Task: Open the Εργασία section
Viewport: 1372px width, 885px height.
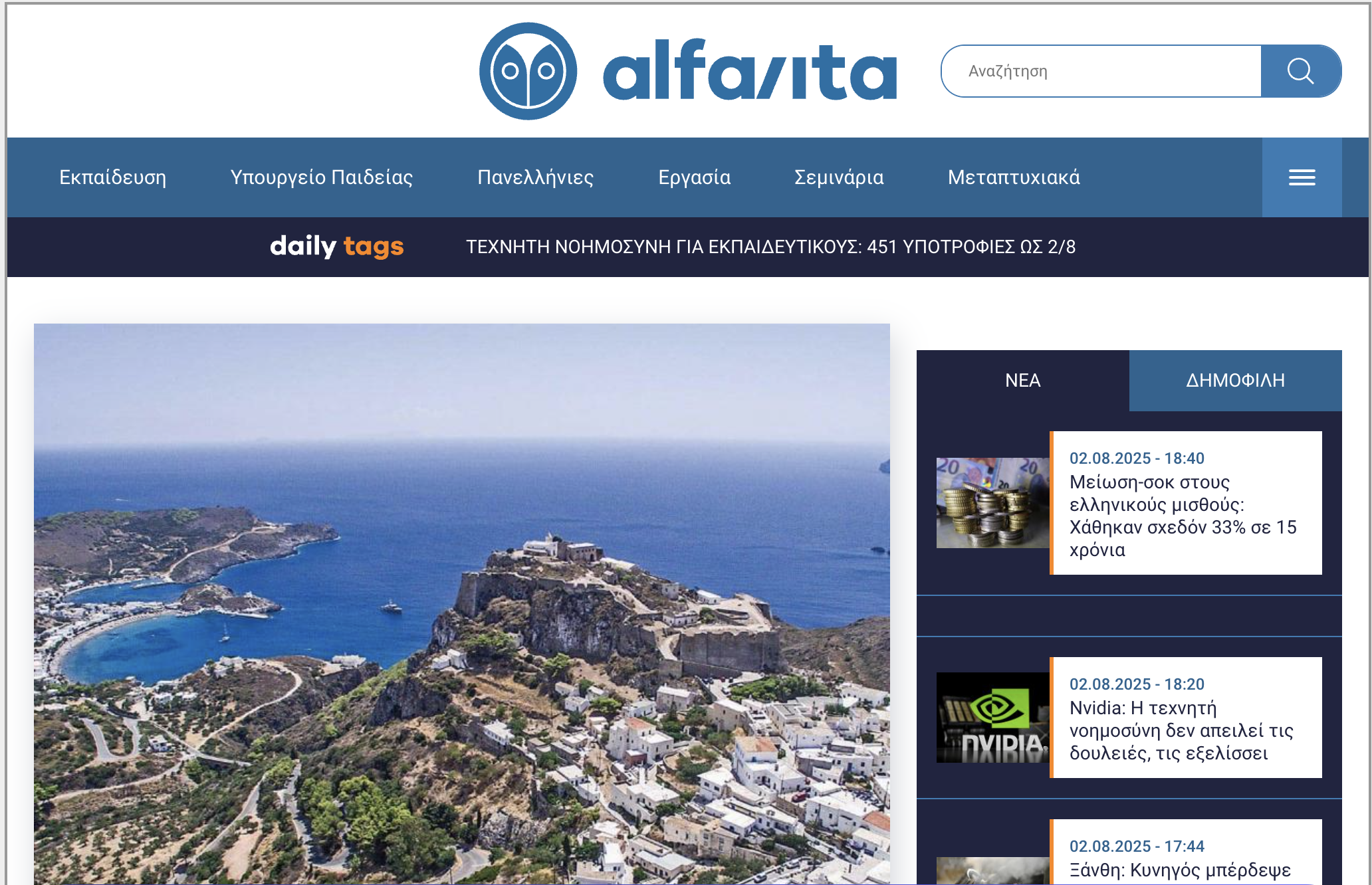Action: 694,177
